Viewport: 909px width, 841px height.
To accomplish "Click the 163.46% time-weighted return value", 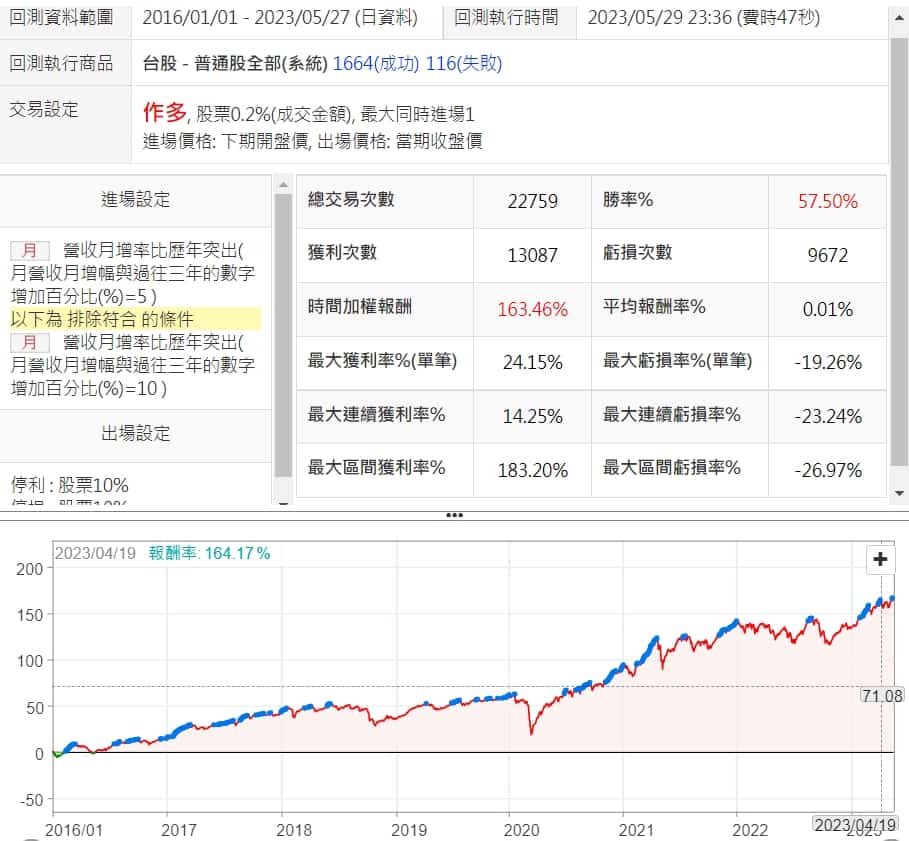I will (x=532, y=309).
